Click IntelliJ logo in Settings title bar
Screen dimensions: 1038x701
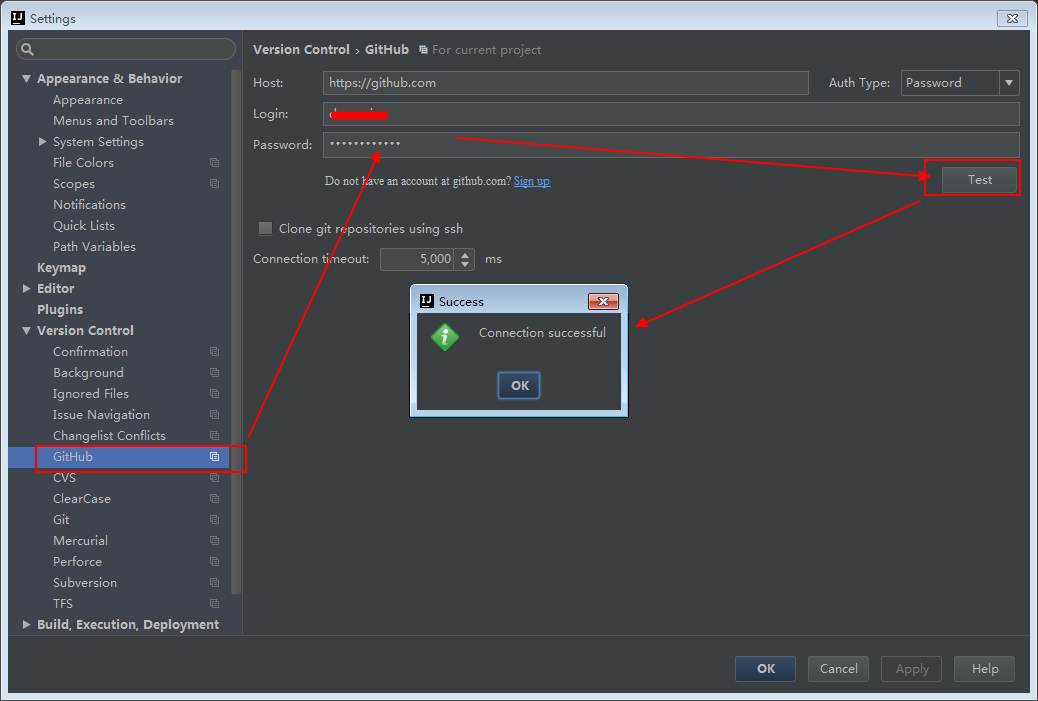pyautogui.click(x=18, y=18)
